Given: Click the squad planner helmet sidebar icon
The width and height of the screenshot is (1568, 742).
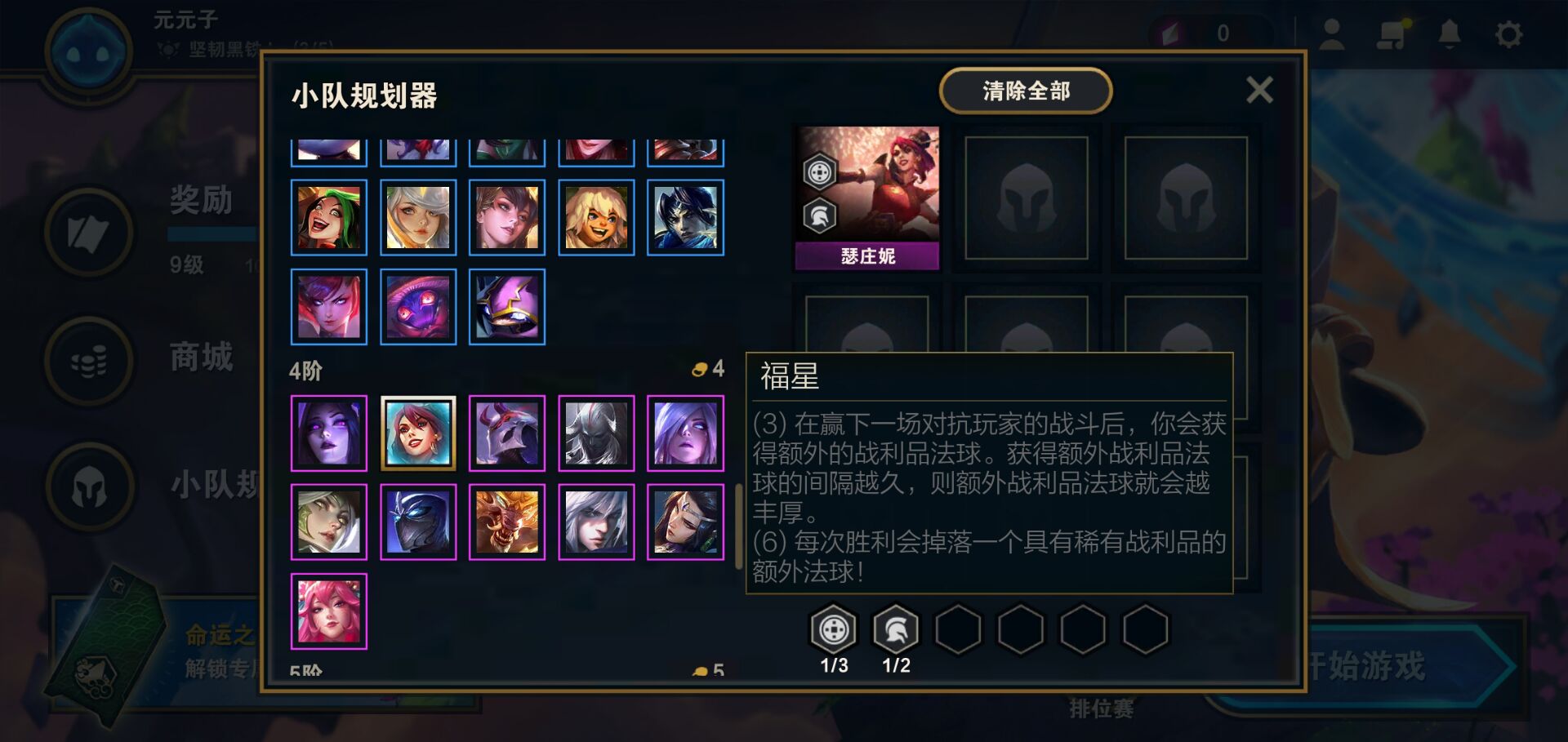Looking at the screenshot, I should 89,487.
